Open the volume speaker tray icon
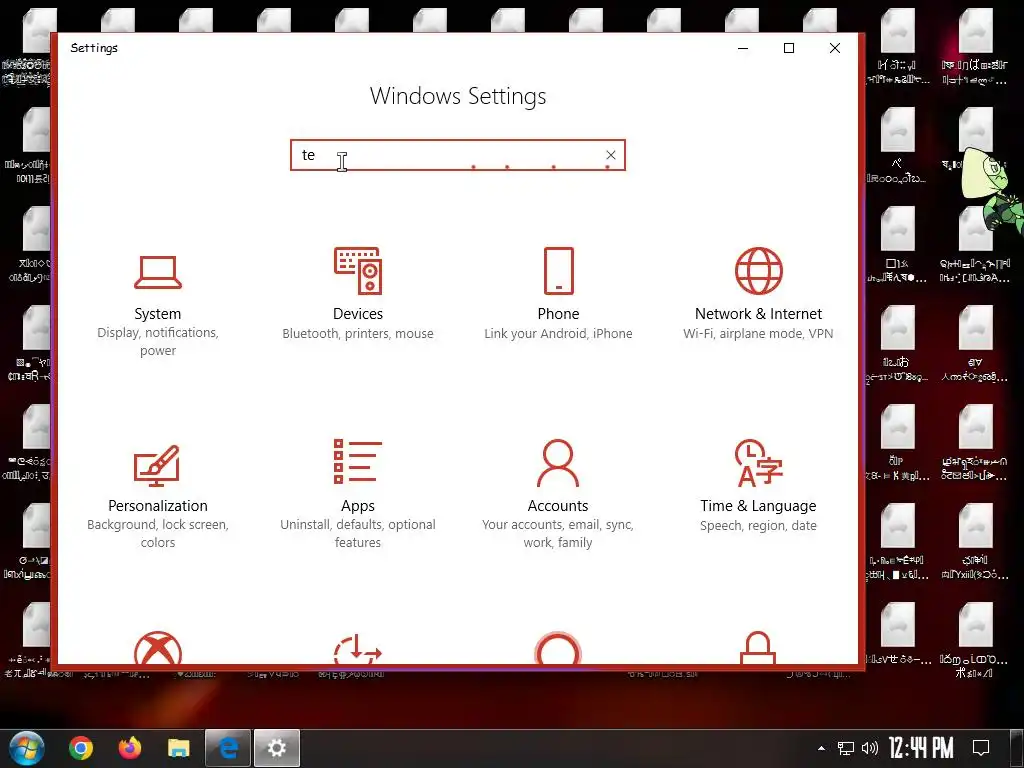 pos(870,748)
